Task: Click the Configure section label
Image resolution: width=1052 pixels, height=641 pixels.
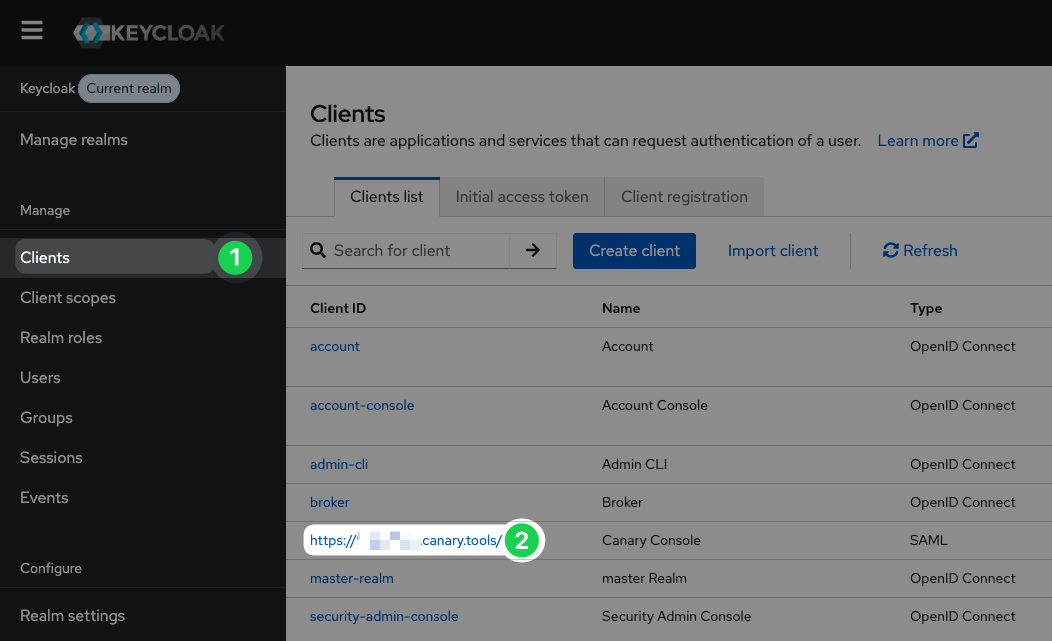Action: point(51,568)
